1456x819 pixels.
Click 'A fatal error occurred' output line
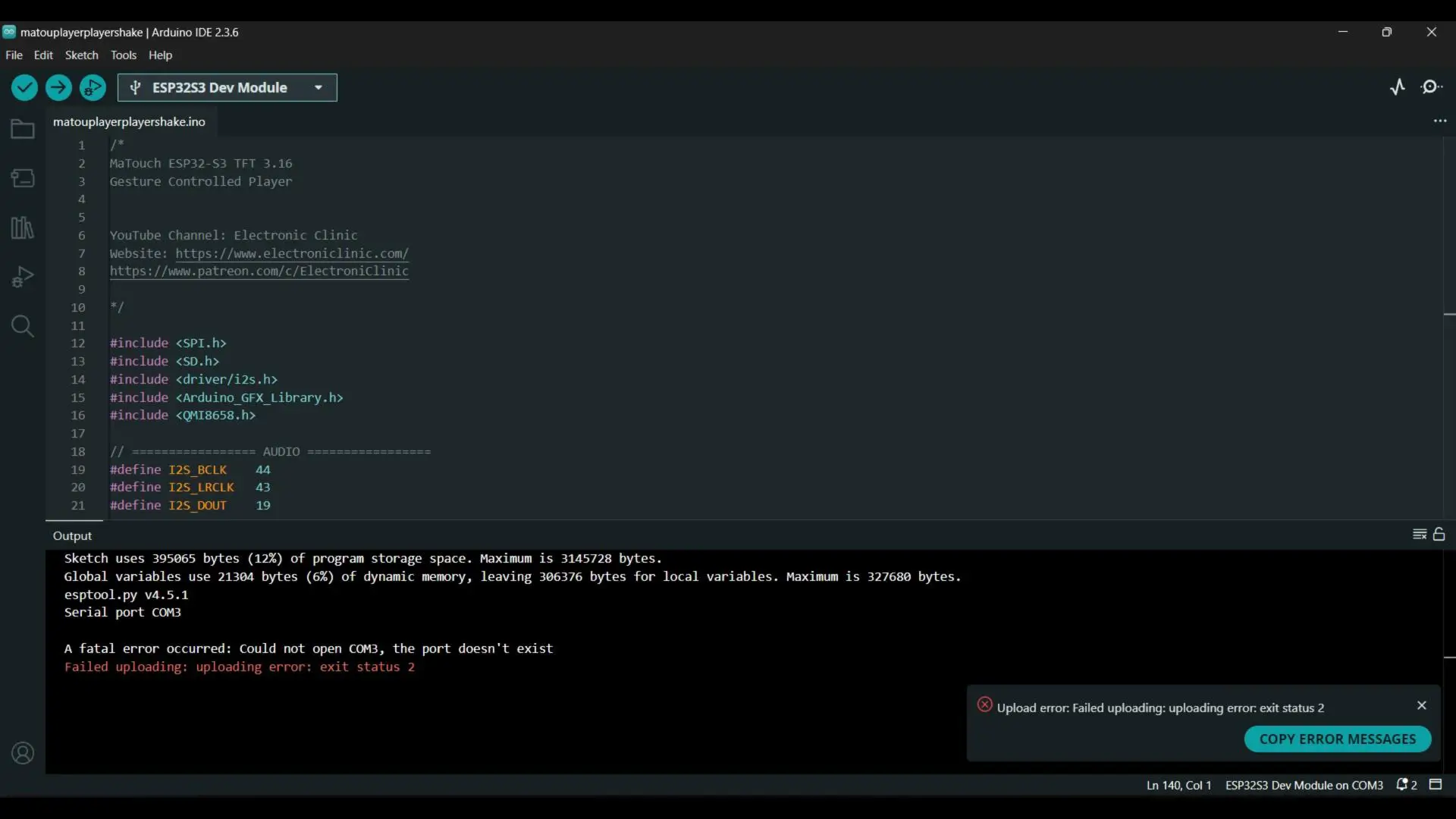(309, 649)
